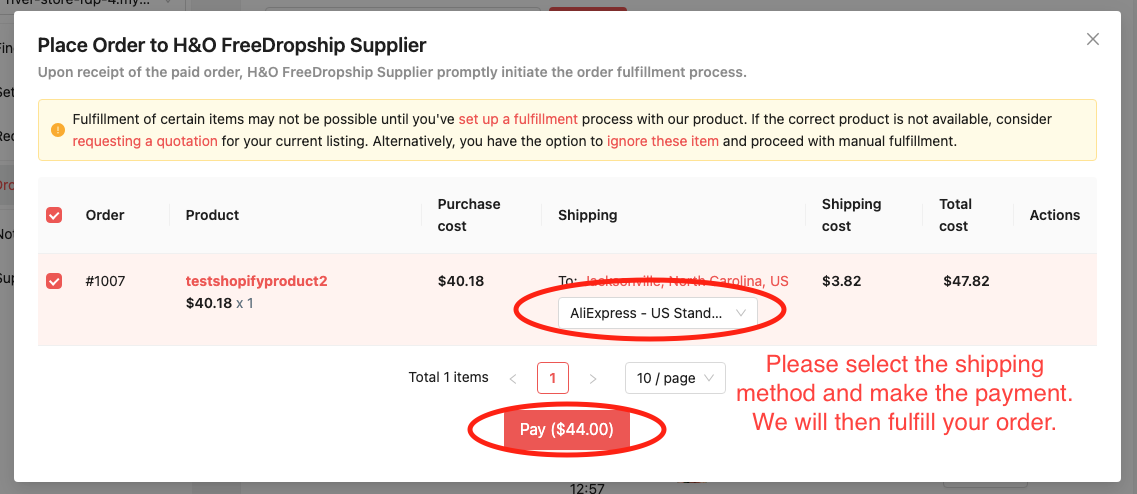Click the Shipping column header

click(587, 215)
